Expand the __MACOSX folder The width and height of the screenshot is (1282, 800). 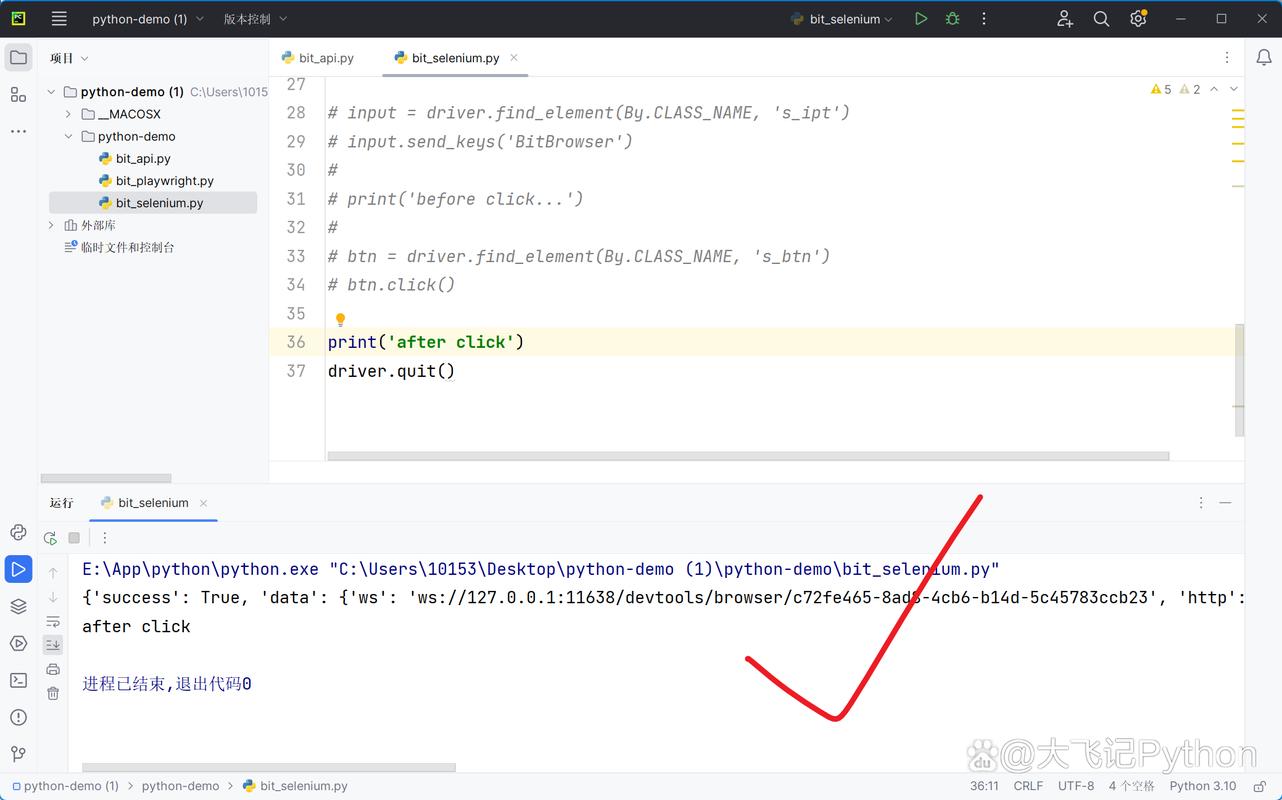68,114
